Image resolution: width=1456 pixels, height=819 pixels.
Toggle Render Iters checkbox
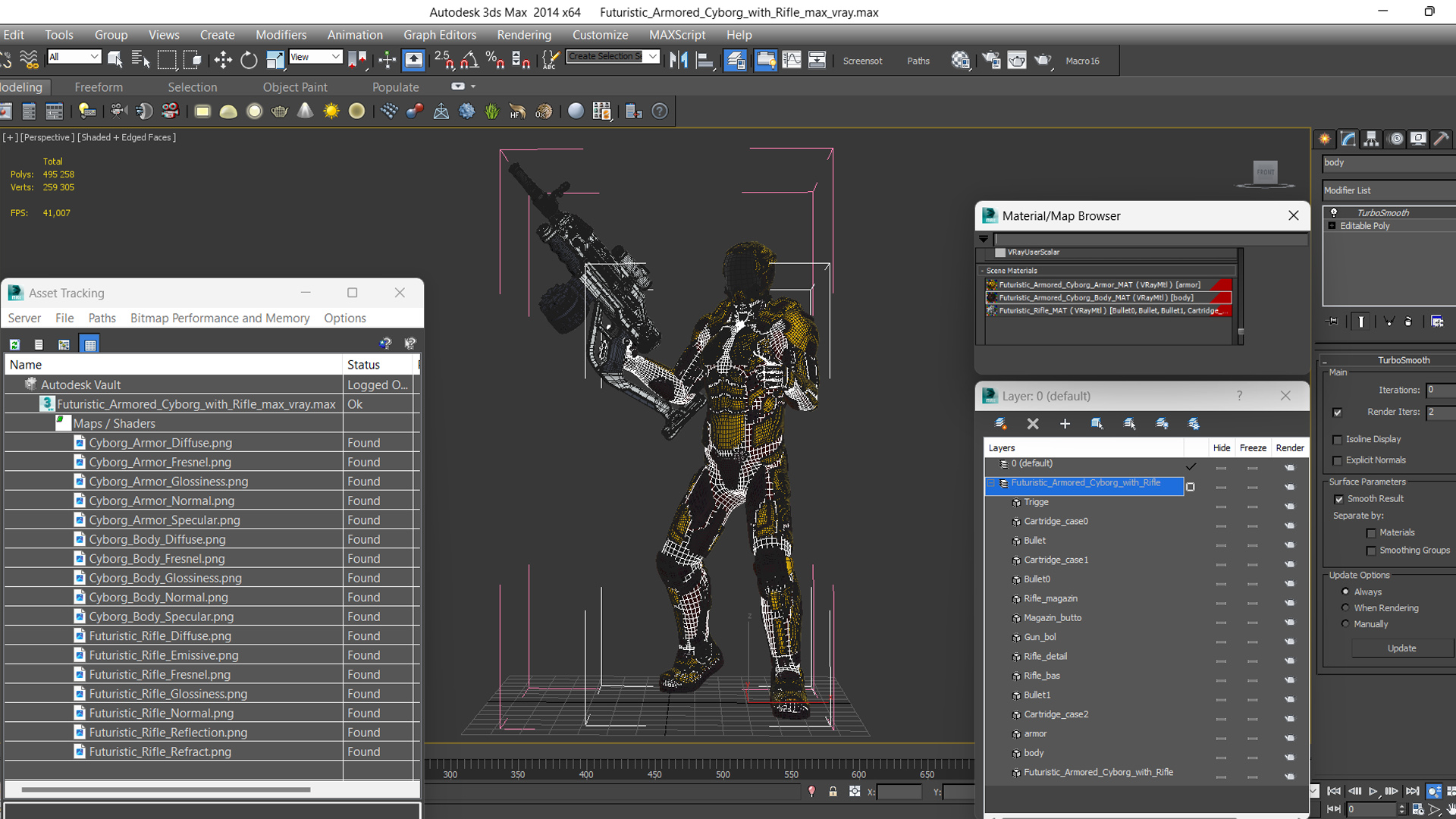[x=1337, y=413]
